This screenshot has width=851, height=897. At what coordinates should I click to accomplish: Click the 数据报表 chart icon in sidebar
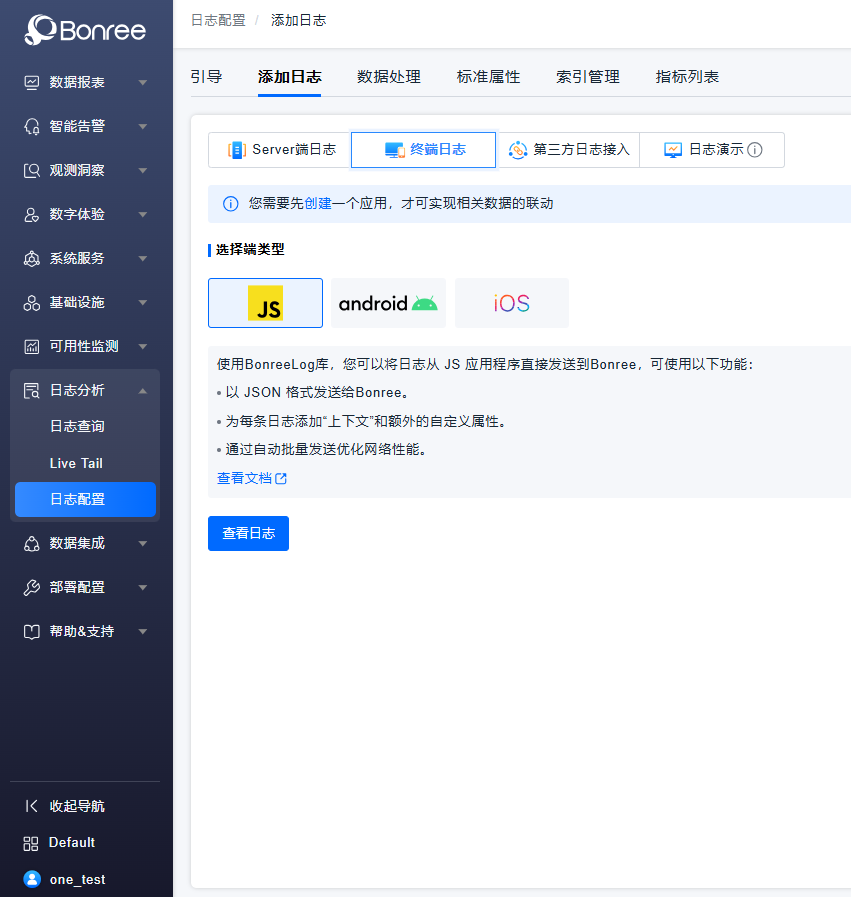(32, 82)
